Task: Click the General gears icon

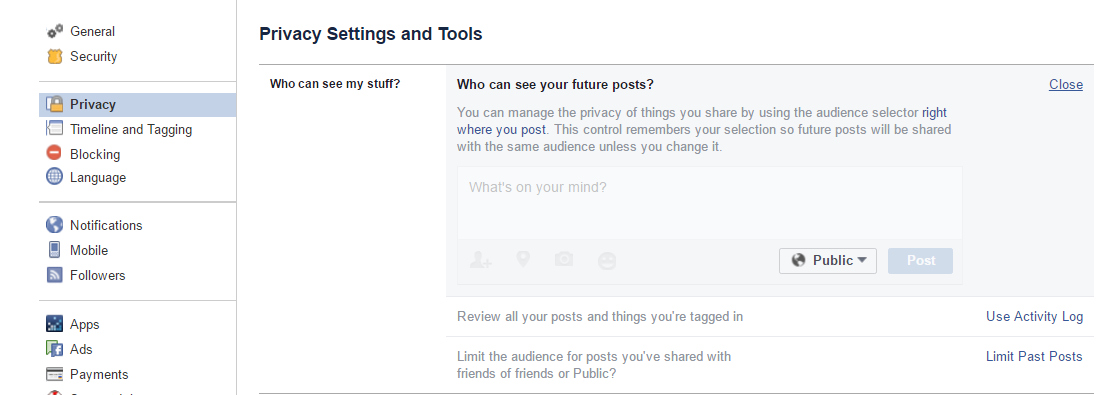Action: (55, 31)
